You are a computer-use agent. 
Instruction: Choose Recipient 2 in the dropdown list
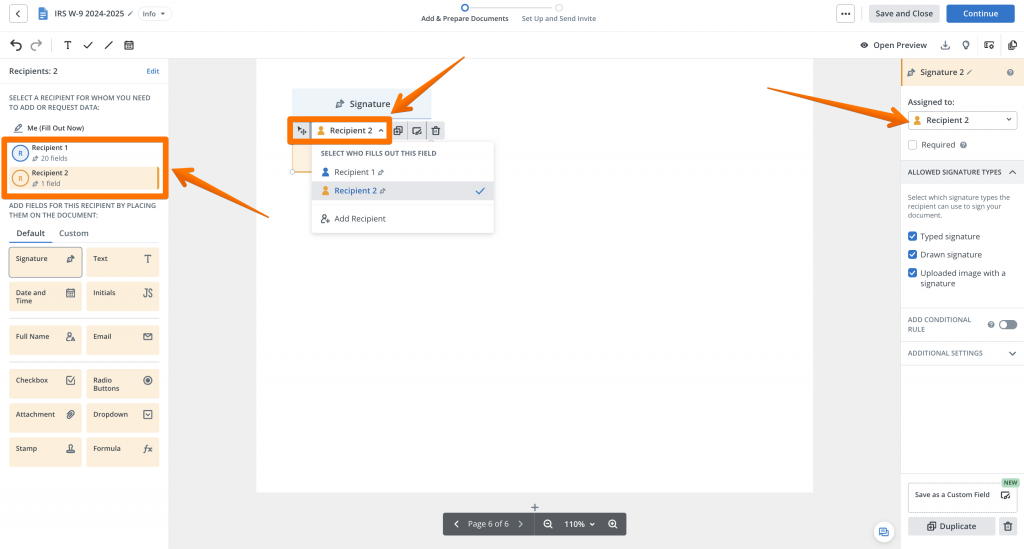(x=403, y=191)
